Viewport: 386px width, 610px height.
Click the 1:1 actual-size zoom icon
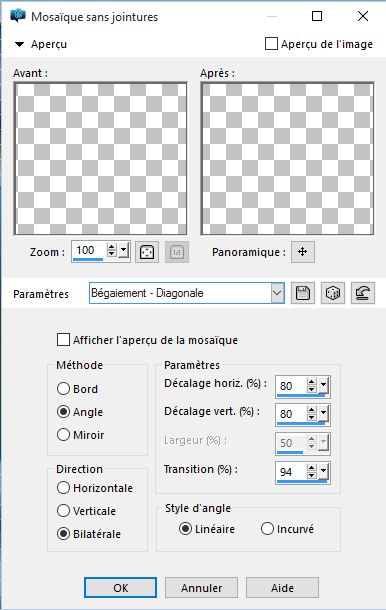click(177, 252)
